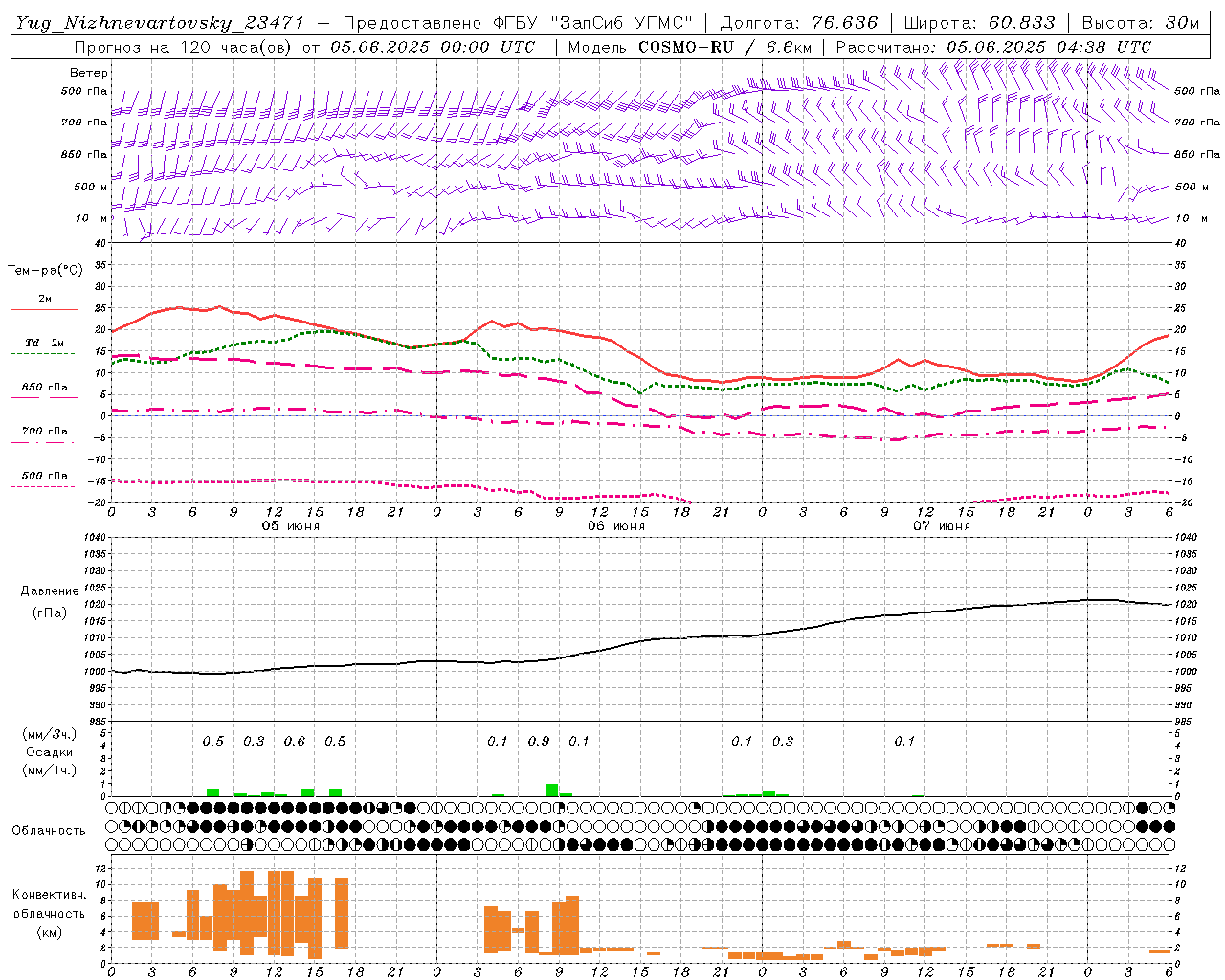1225x980 pixels.
Task: Click the Облачность panel label
Action: 49,831
